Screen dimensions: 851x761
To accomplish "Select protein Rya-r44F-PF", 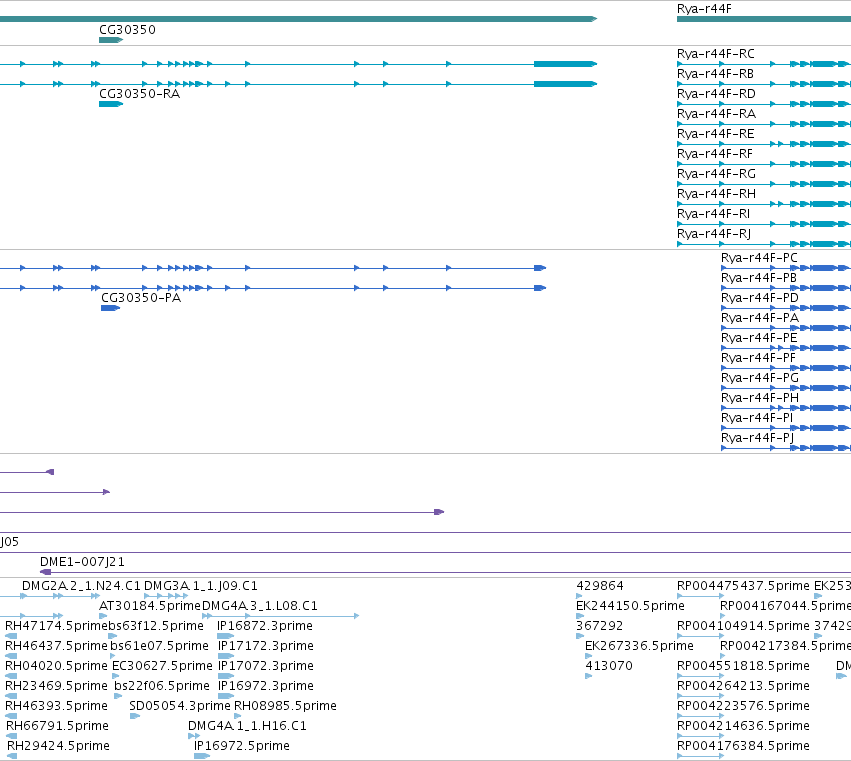I will [758, 358].
